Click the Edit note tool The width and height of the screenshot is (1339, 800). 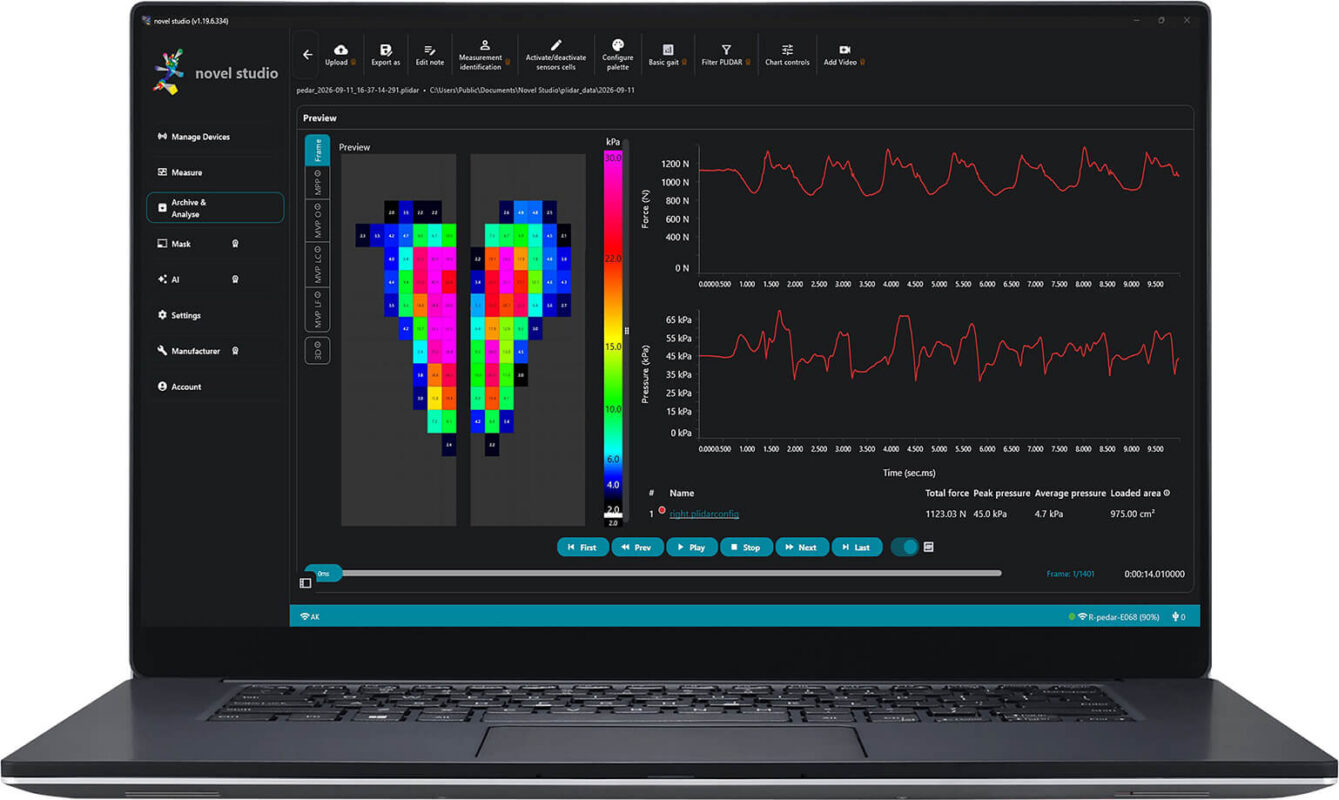pos(430,55)
